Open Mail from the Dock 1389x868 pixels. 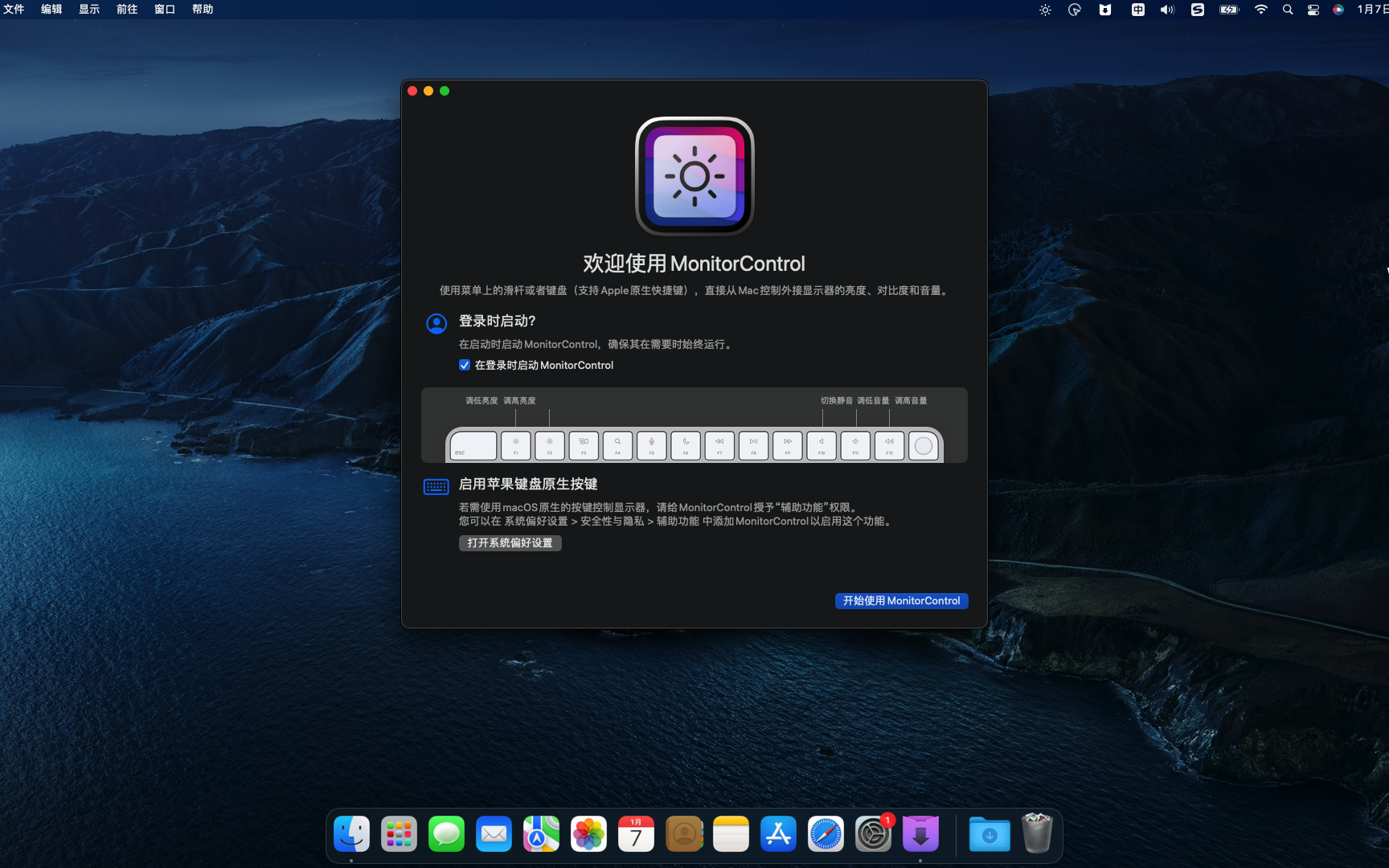pyautogui.click(x=494, y=834)
